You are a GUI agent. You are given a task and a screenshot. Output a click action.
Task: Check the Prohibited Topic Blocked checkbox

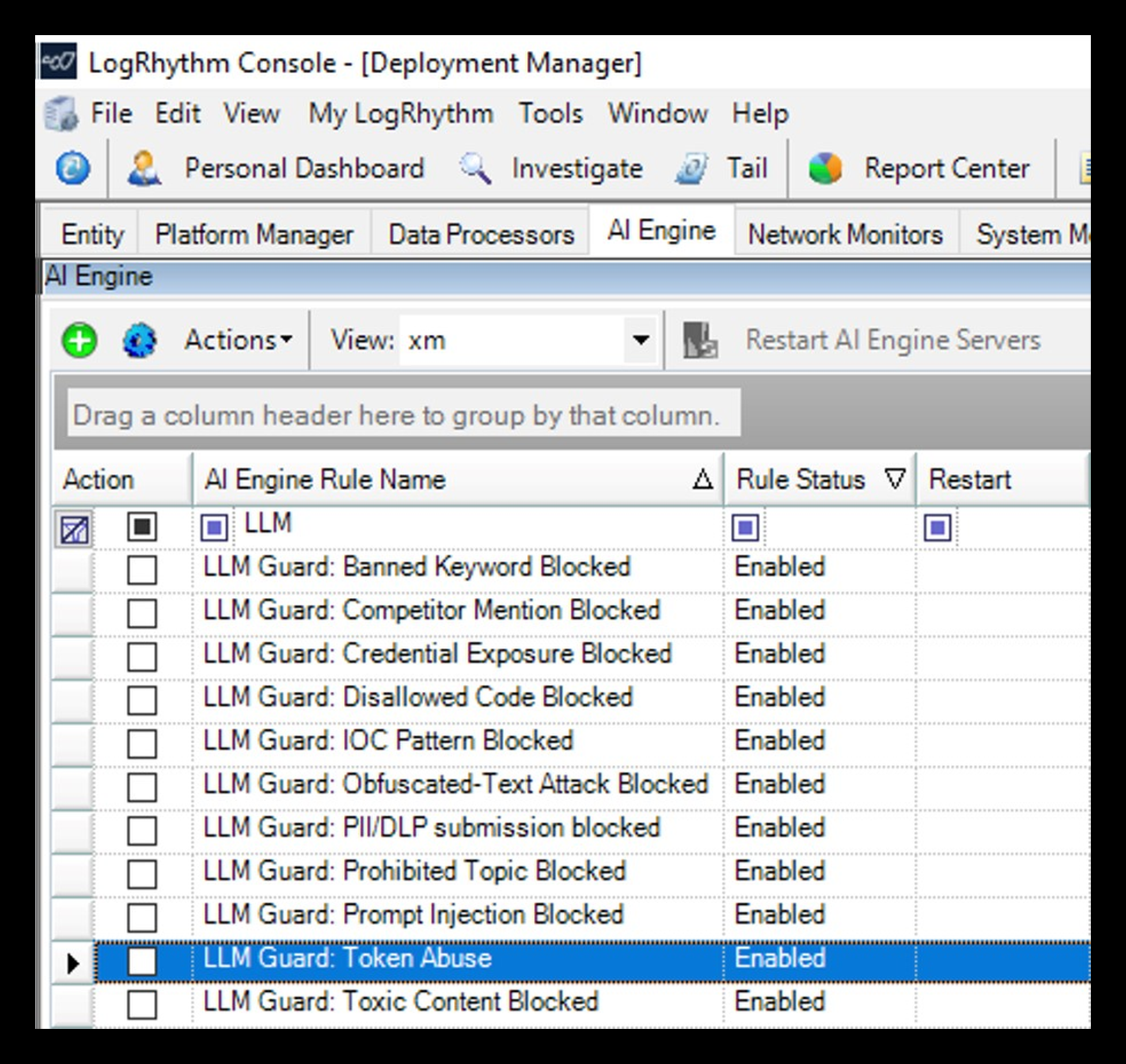[x=142, y=874]
